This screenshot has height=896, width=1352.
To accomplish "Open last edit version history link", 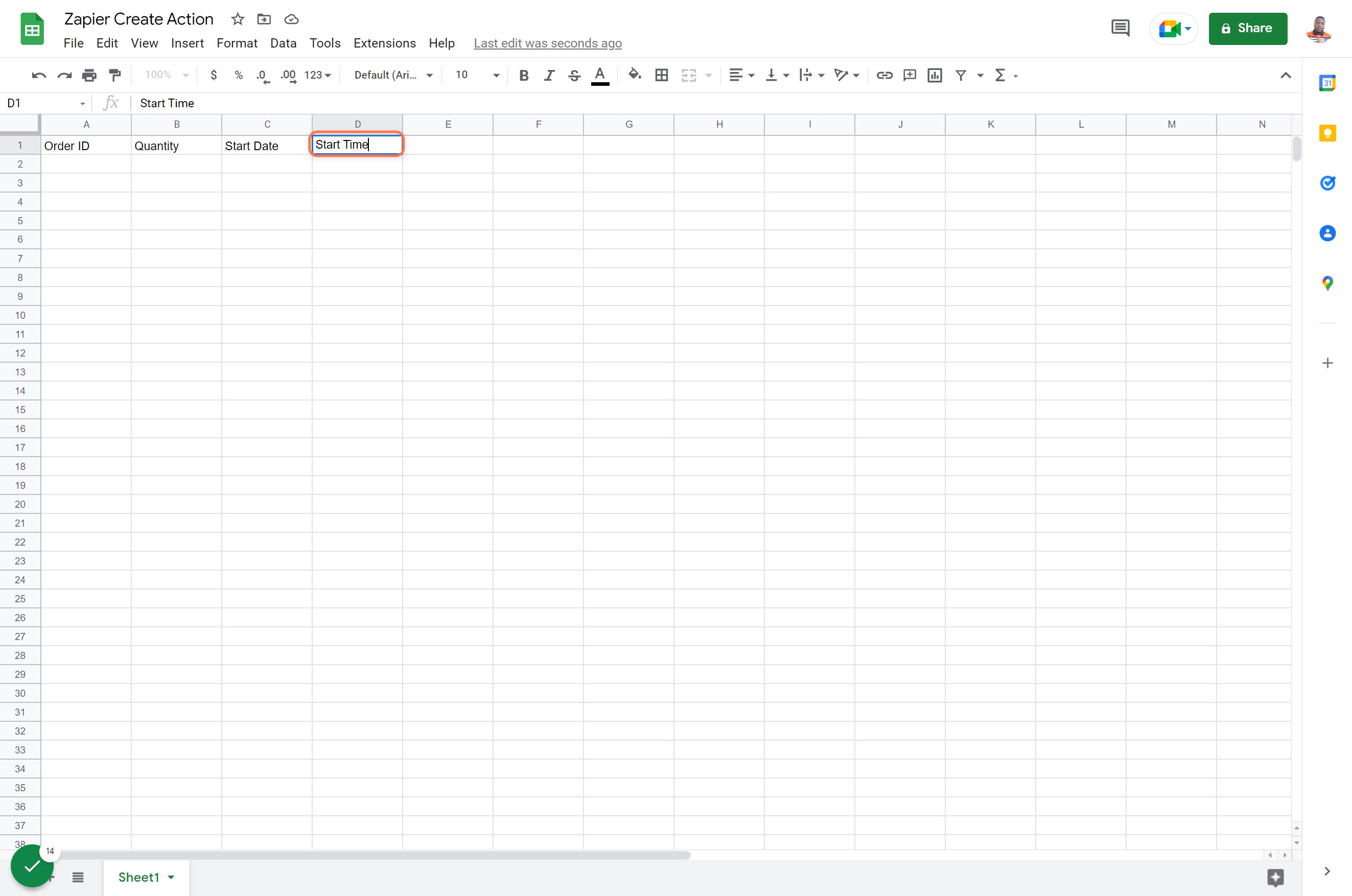I will click(547, 43).
